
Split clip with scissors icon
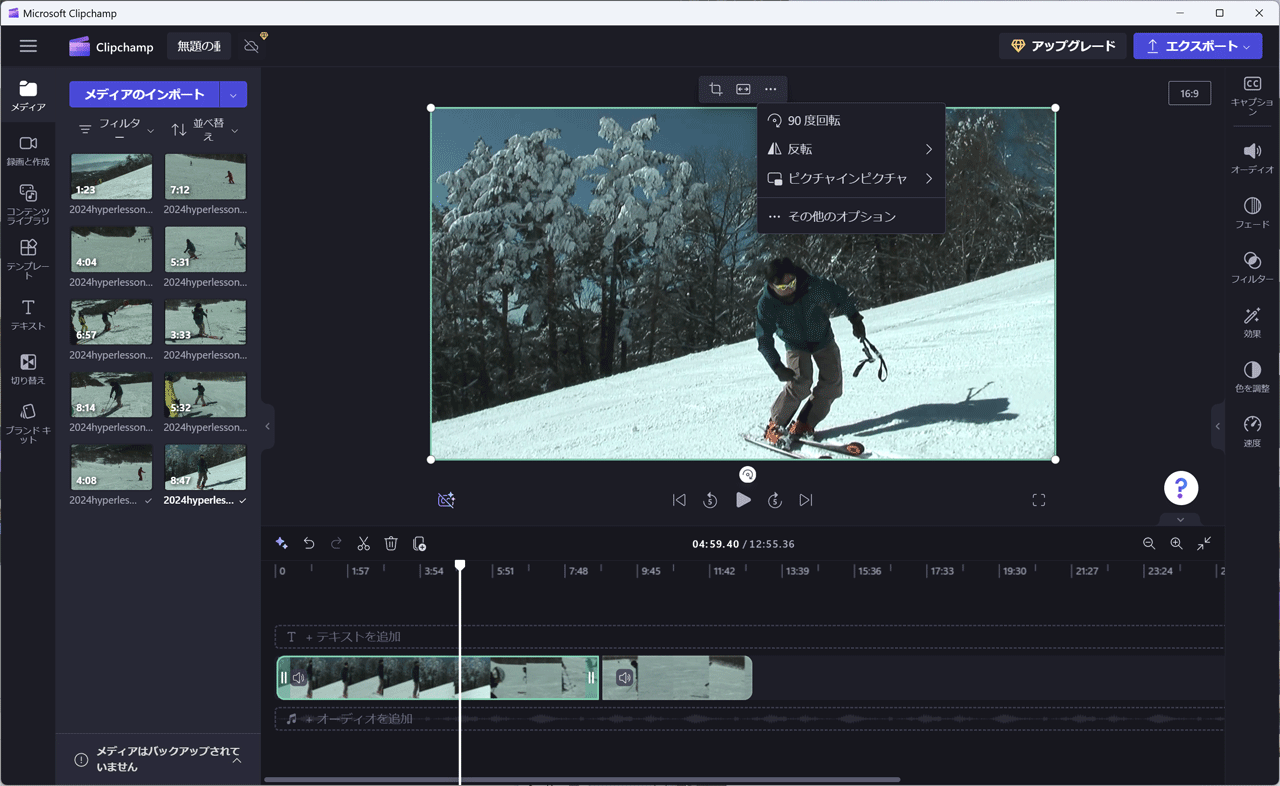tap(364, 544)
